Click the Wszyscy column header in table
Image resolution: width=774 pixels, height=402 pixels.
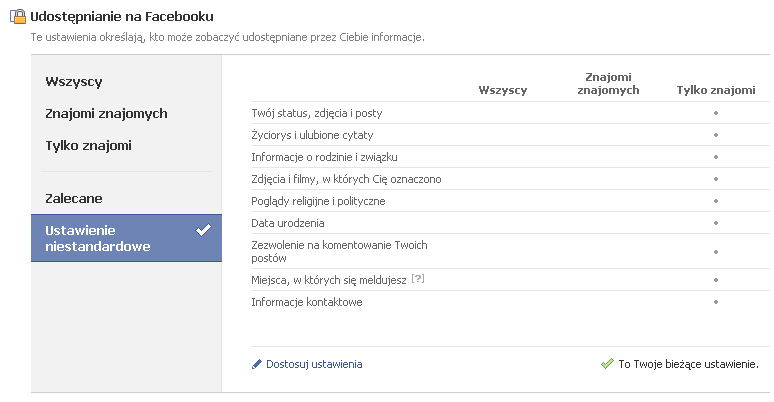pyautogui.click(x=503, y=90)
